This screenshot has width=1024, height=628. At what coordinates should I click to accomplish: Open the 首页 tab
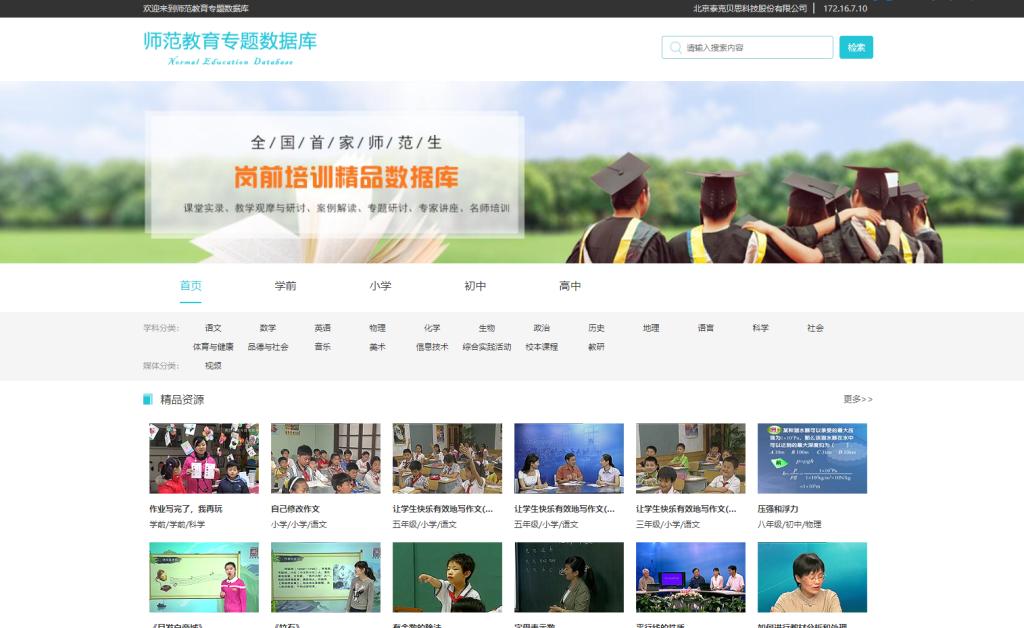(191, 286)
